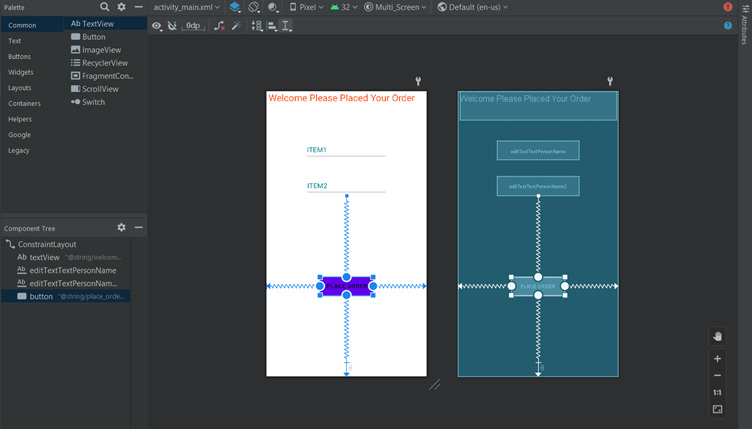Select the pan hand tool

pos(717,336)
